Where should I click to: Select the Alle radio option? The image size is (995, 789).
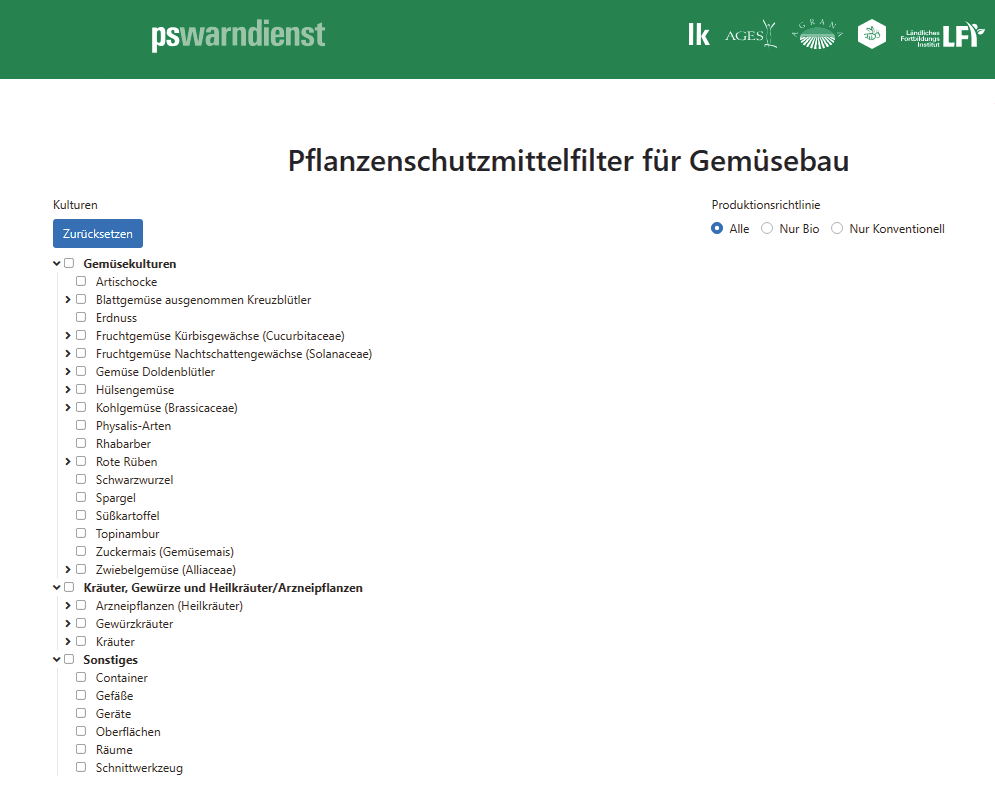coord(717,229)
